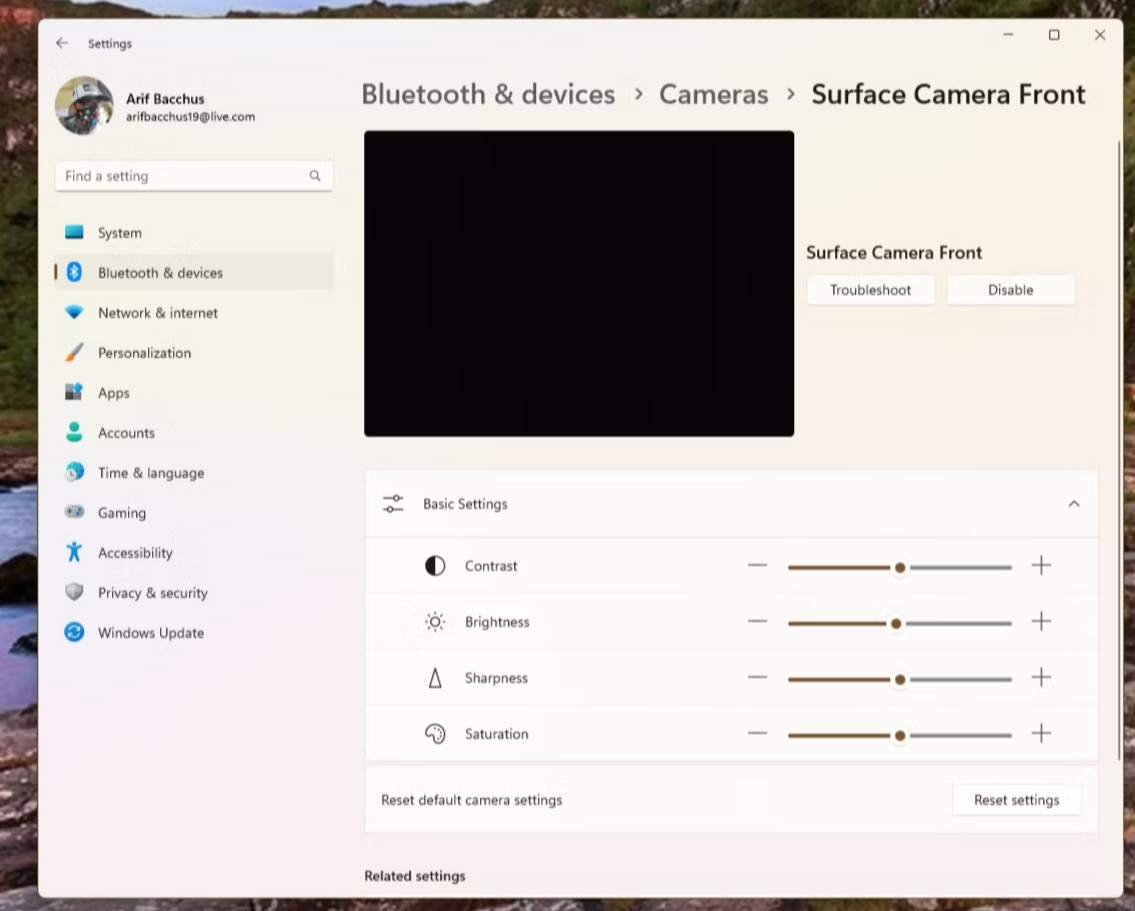Click the arifbacchus19@live.com email text
Viewport: 1135px width, 911px height.
190,116
